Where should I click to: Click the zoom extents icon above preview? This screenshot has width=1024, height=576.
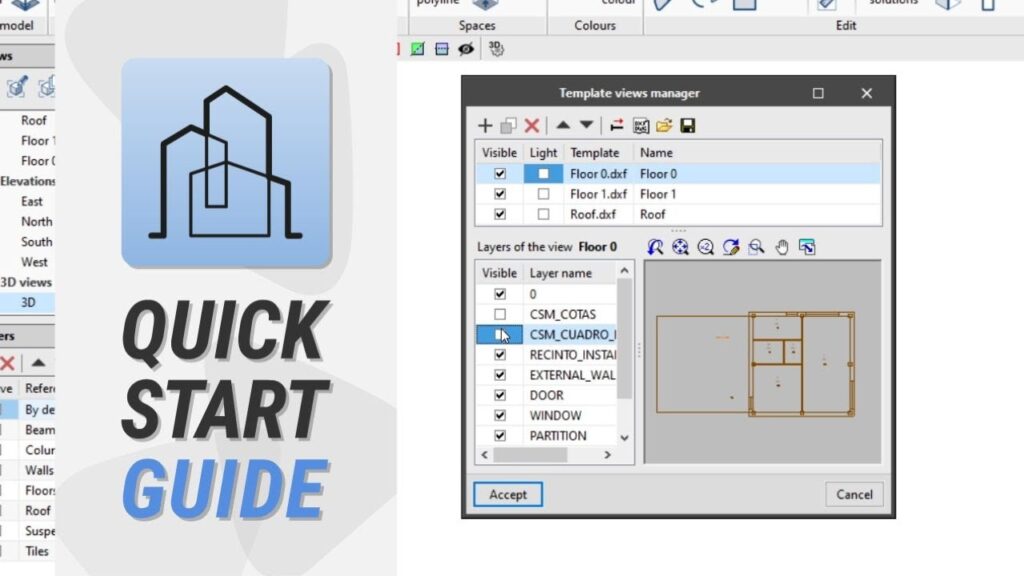(x=681, y=247)
